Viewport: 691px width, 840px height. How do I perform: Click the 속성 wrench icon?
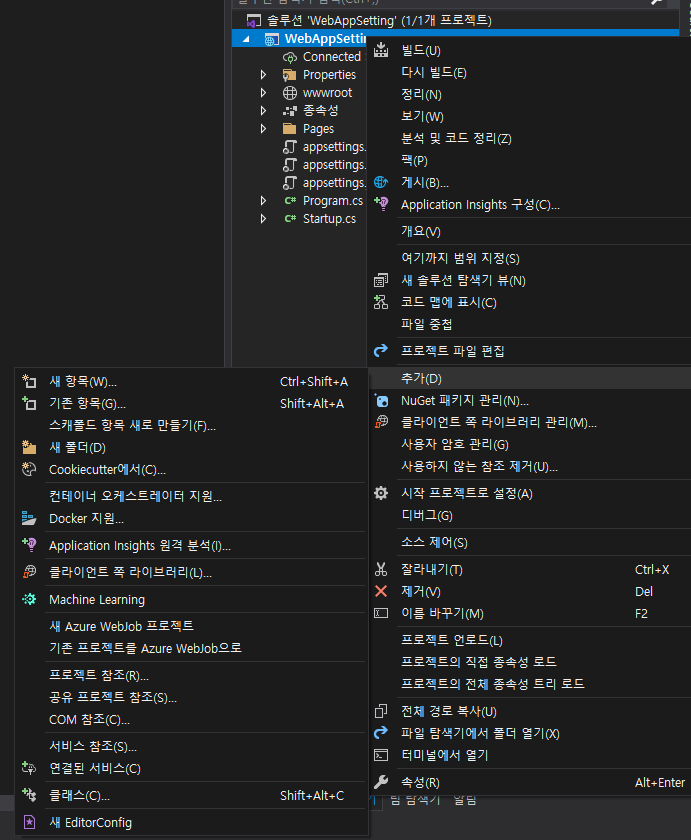click(381, 782)
